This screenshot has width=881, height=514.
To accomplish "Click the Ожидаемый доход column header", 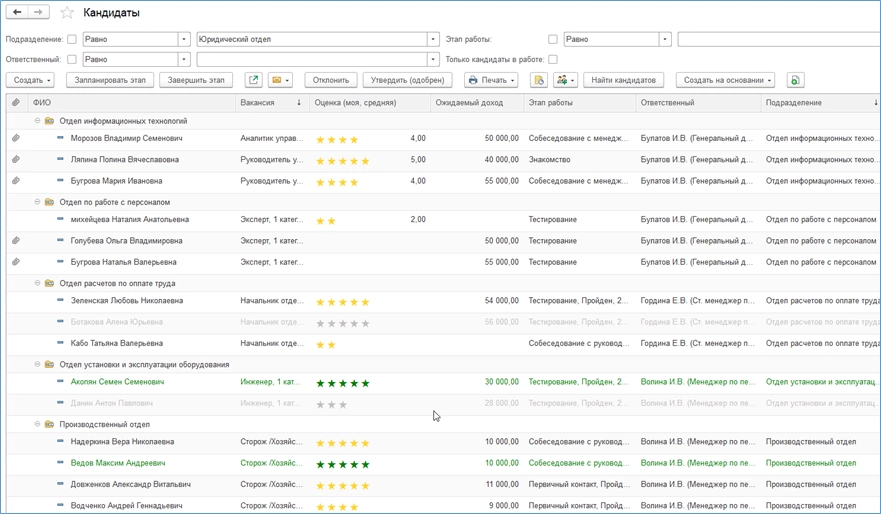I will coord(469,103).
